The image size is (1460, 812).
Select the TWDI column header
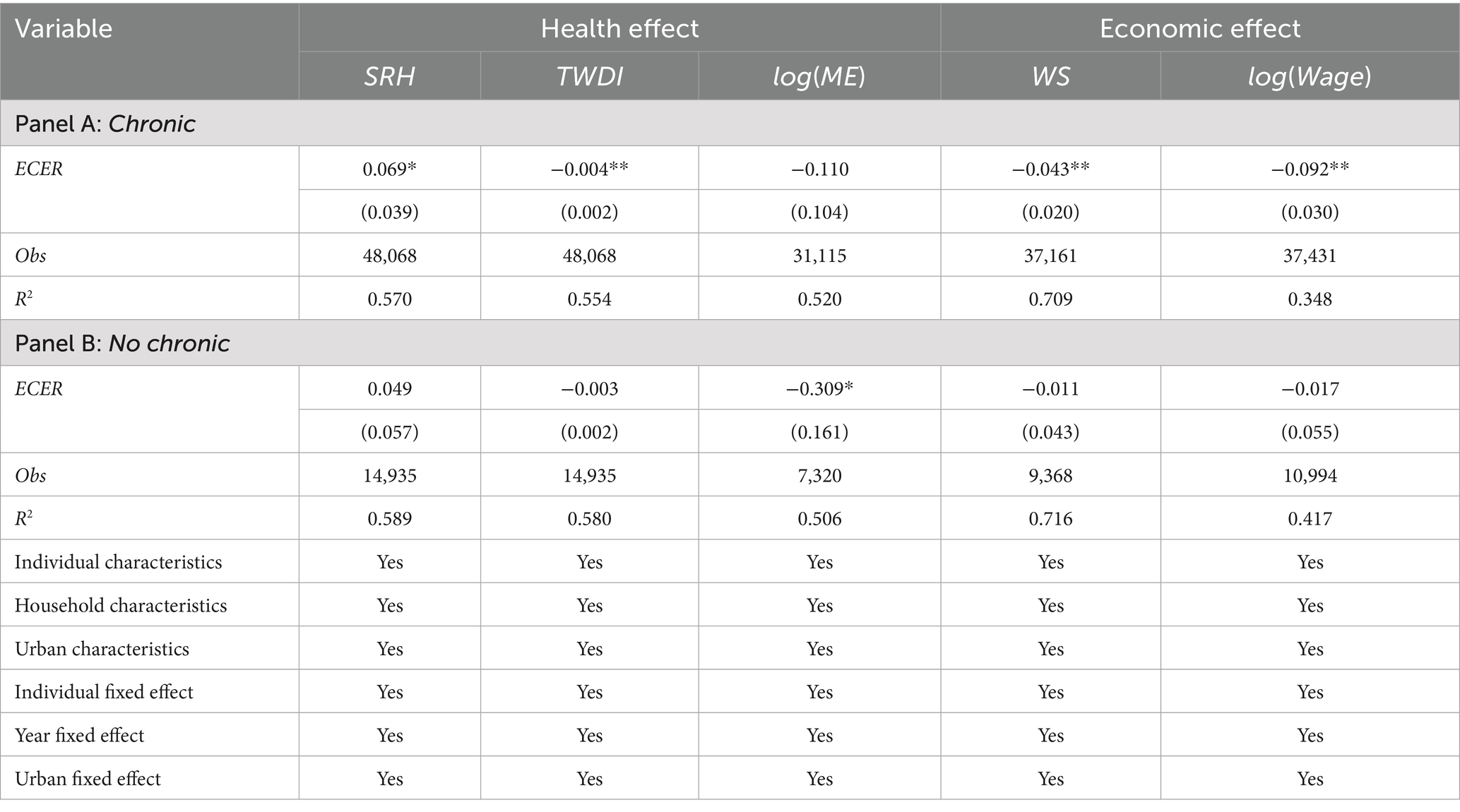(x=590, y=76)
